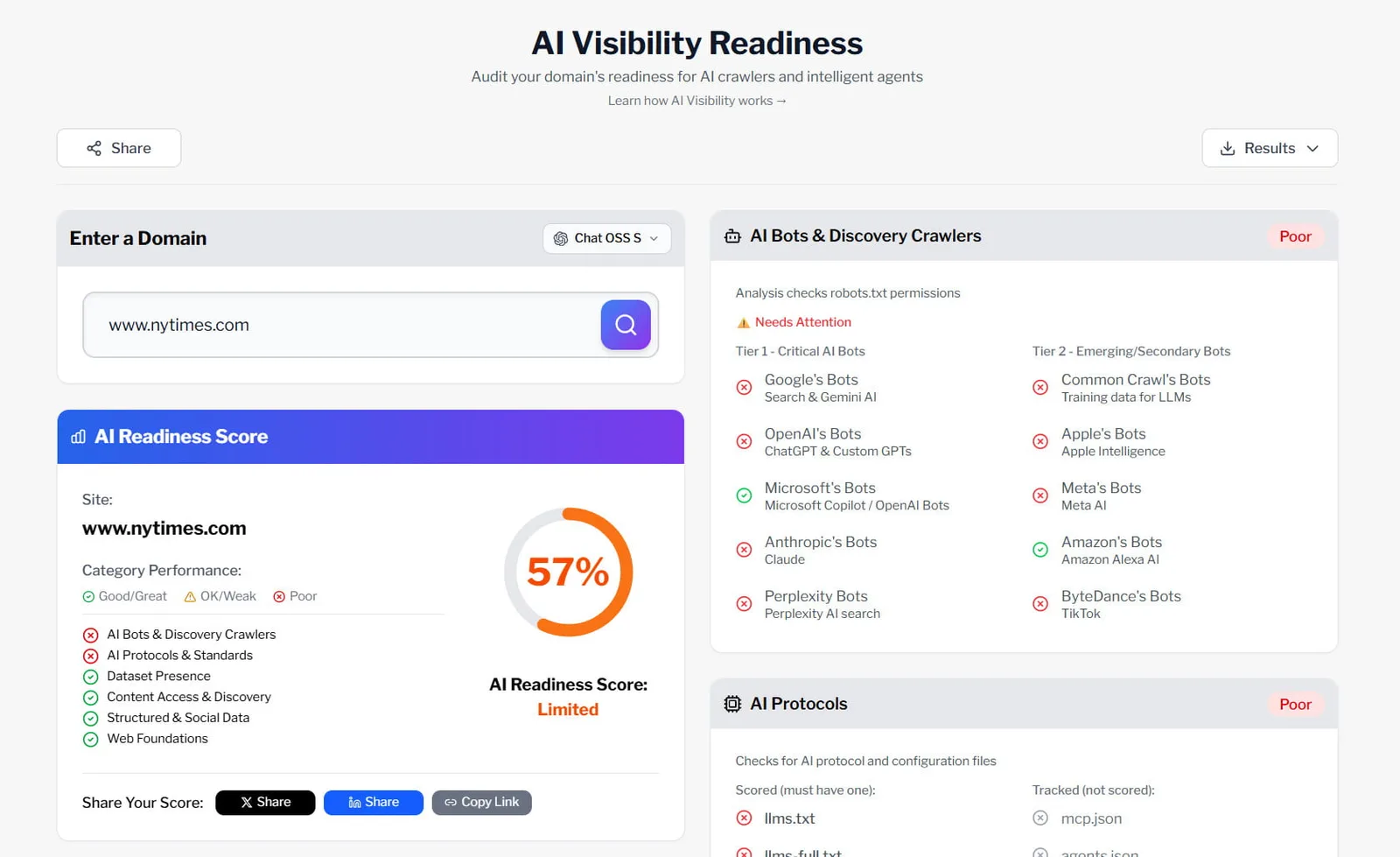Open the Learn how AI Visibility works link

coord(696,100)
